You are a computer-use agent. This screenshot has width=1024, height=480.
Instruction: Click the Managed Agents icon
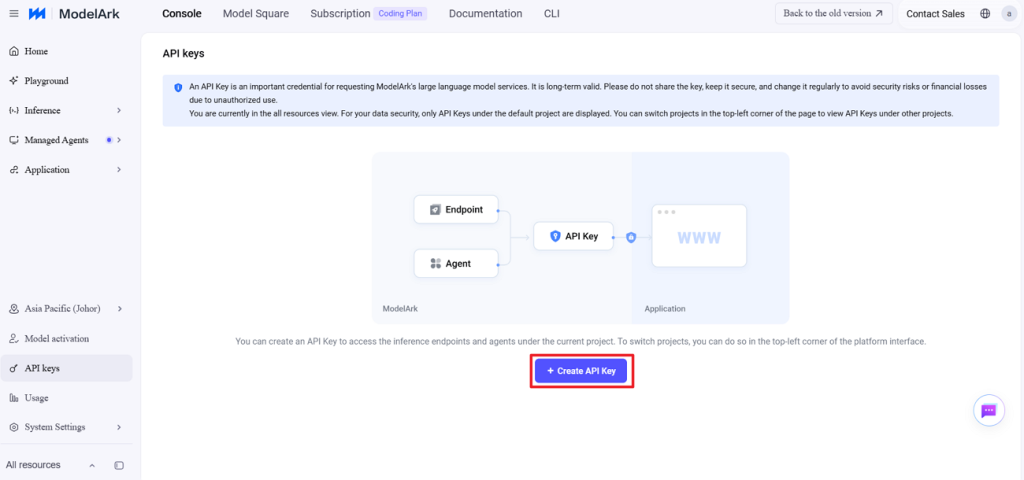pyautogui.click(x=14, y=140)
